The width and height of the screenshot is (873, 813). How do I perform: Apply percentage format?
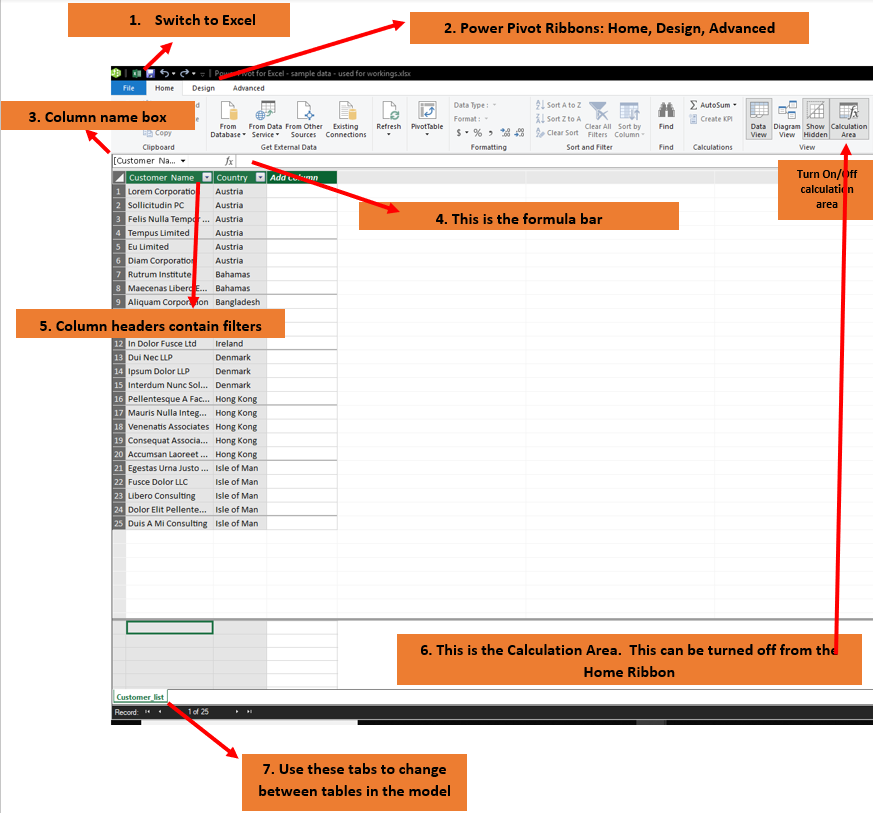478,133
